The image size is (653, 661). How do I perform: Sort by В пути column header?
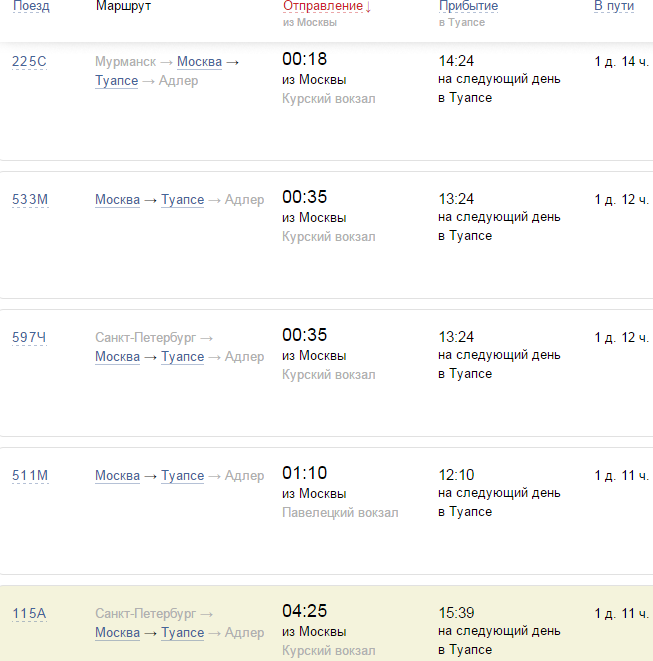click(x=613, y=6)
